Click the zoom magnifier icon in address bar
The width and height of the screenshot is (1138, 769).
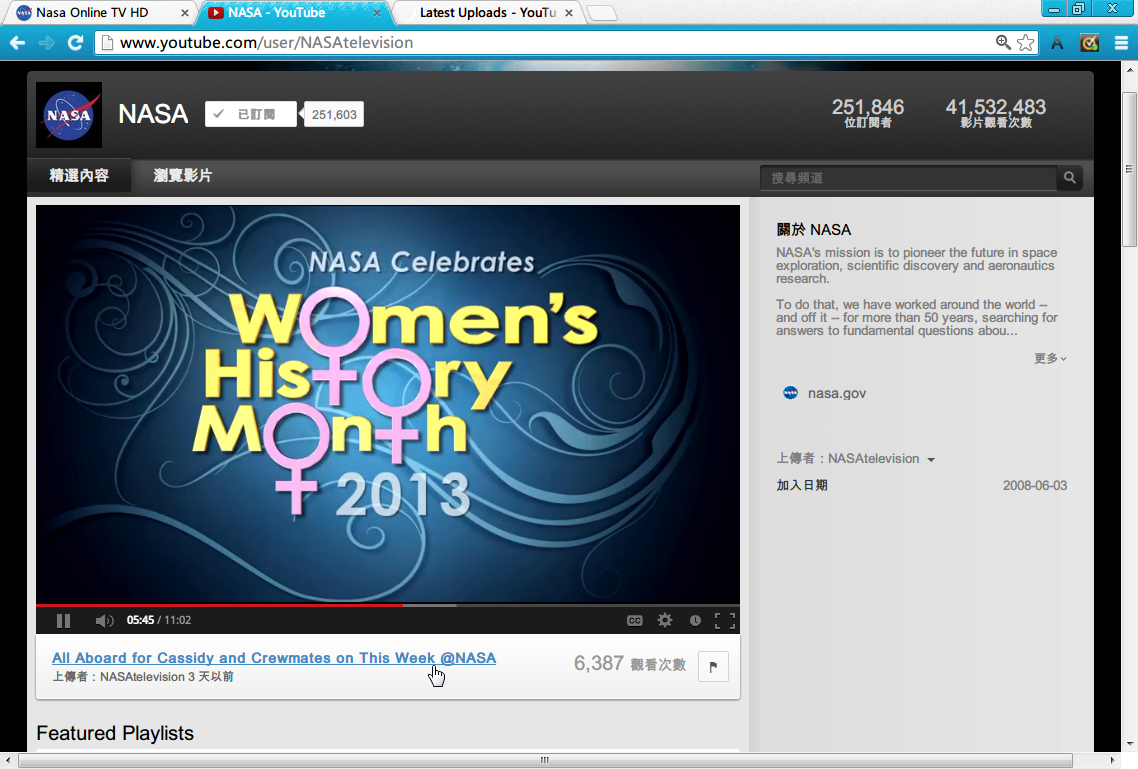[1003, 42]
